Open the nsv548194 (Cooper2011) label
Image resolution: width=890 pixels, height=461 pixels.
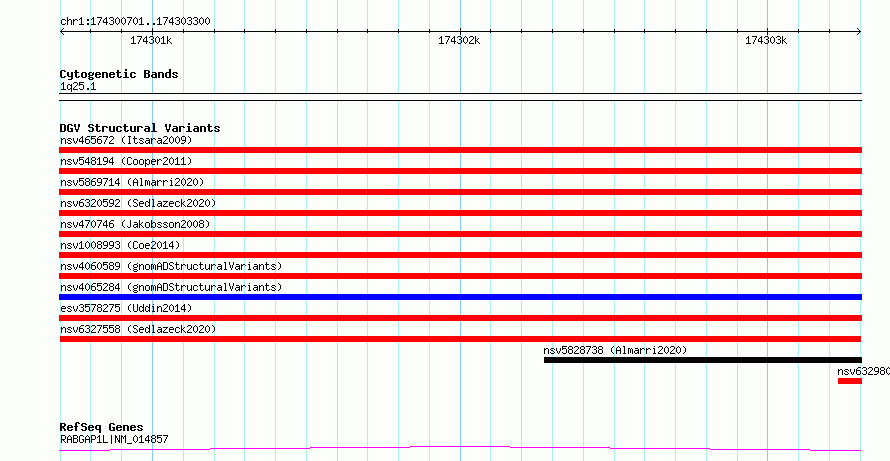126,161
